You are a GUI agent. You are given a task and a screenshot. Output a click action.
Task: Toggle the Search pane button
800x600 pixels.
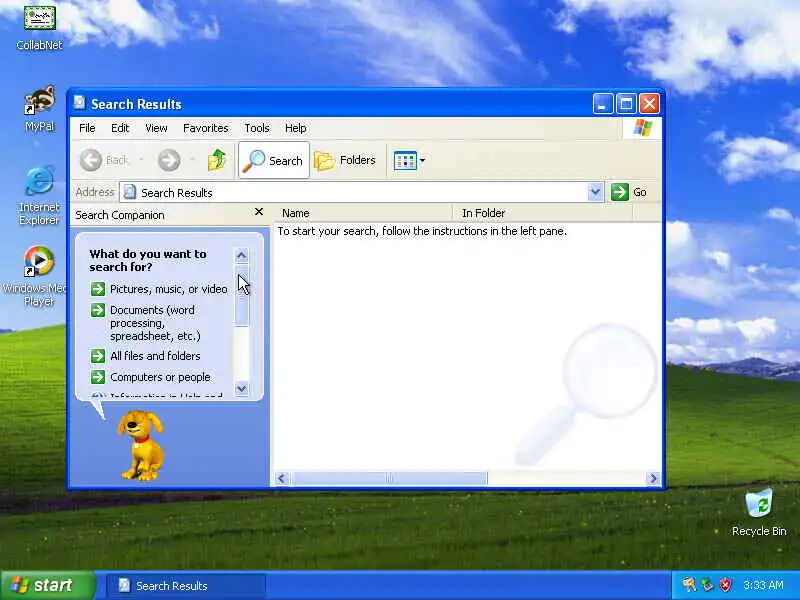click(273, 160)
